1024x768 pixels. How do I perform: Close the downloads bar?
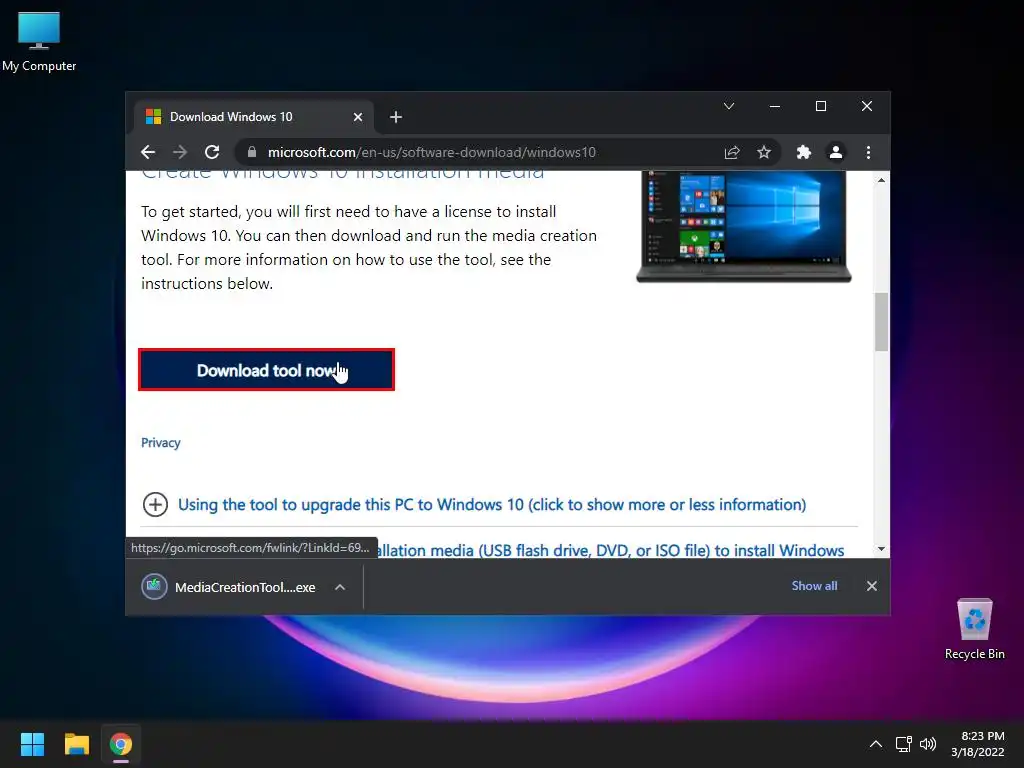click(x=872, y=586)
